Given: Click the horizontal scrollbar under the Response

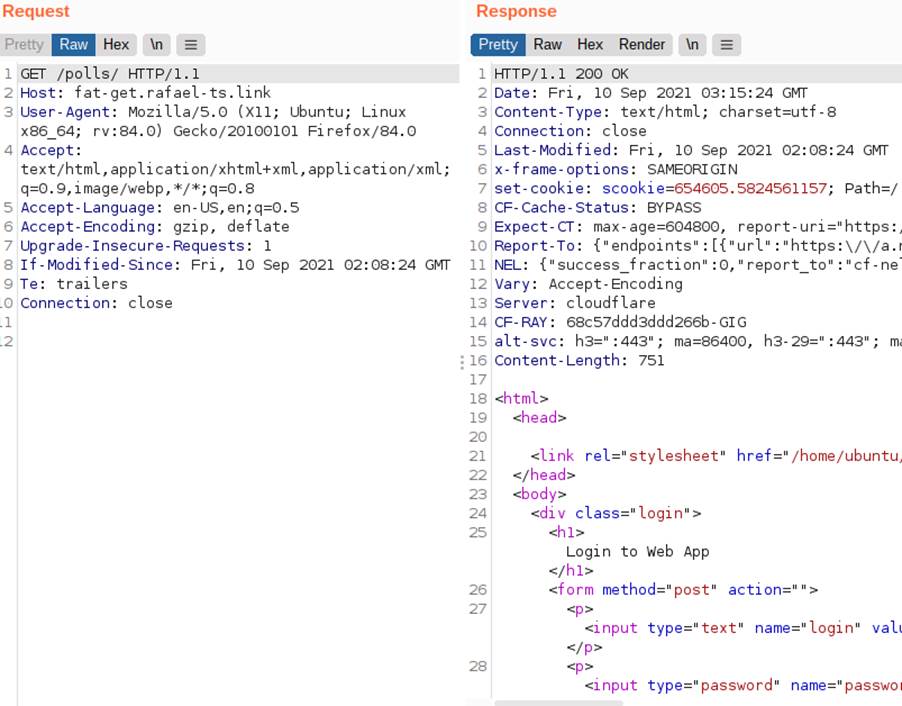Looking at the screenshot, I should pos(558,702).
